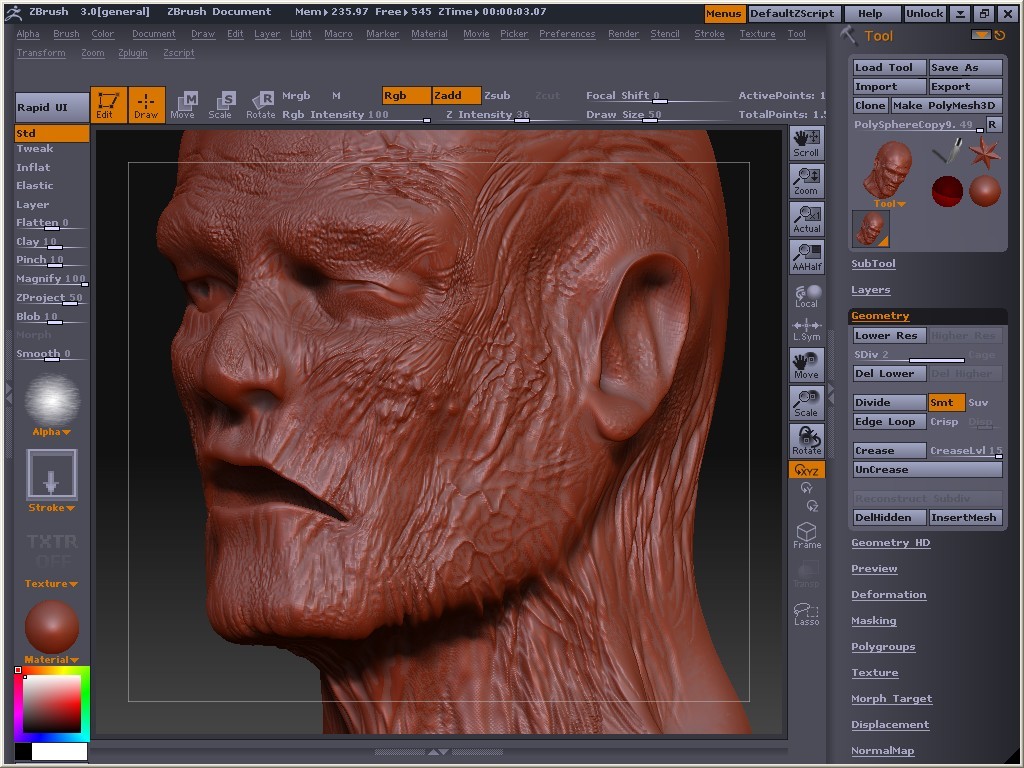Toggle the M material-only mode
This screenshot has width=1024, height=768.
tap(336, 95)
